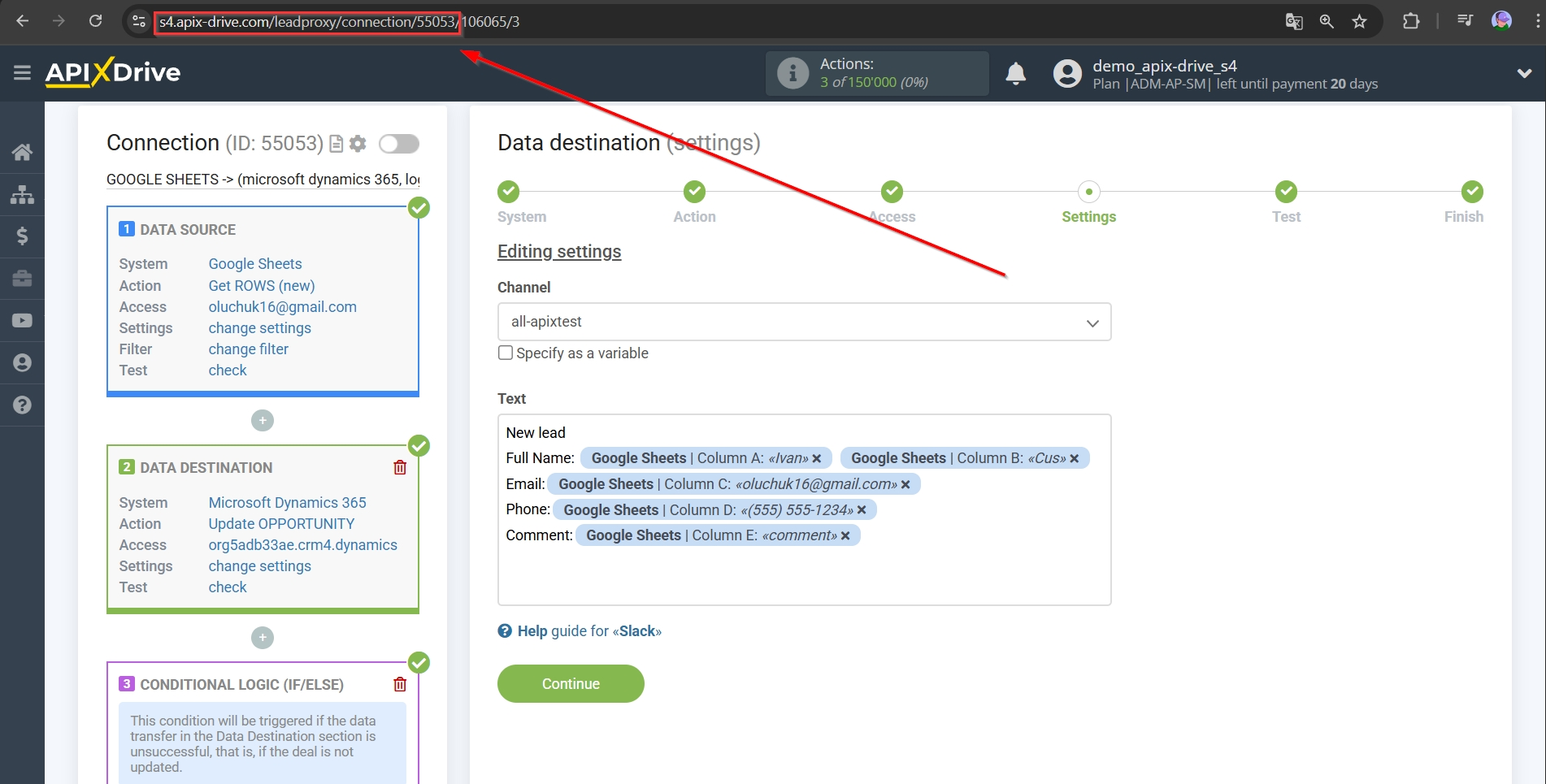Screen dimensions: 1546x784
Task: Open the browser profile avatar
Action: point(1501,21)
